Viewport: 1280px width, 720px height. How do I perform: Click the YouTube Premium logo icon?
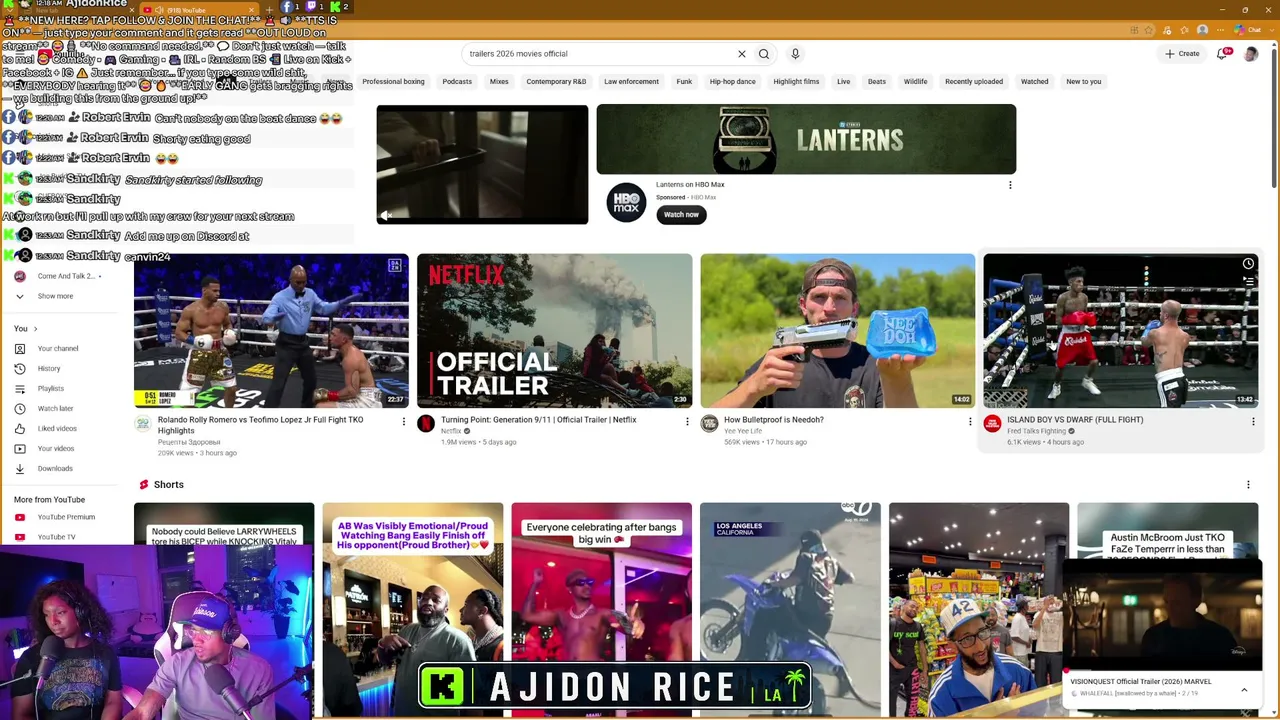[x=20, y=517]
